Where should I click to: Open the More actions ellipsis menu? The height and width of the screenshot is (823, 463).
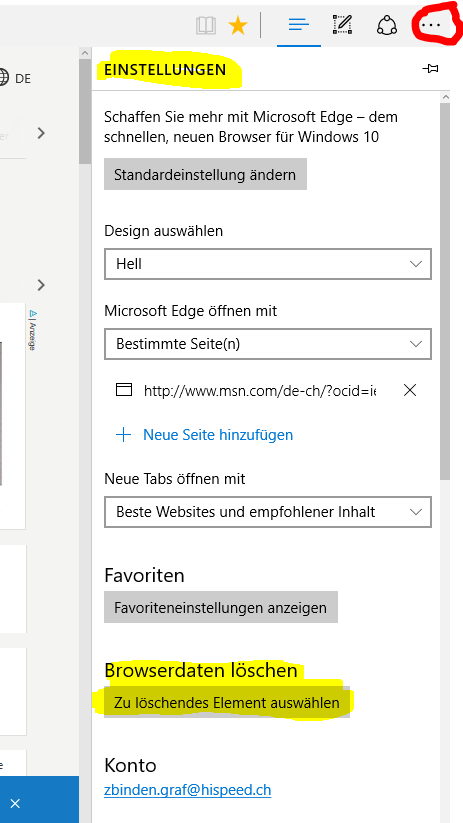pyautogui.click(x=434, y=25)
